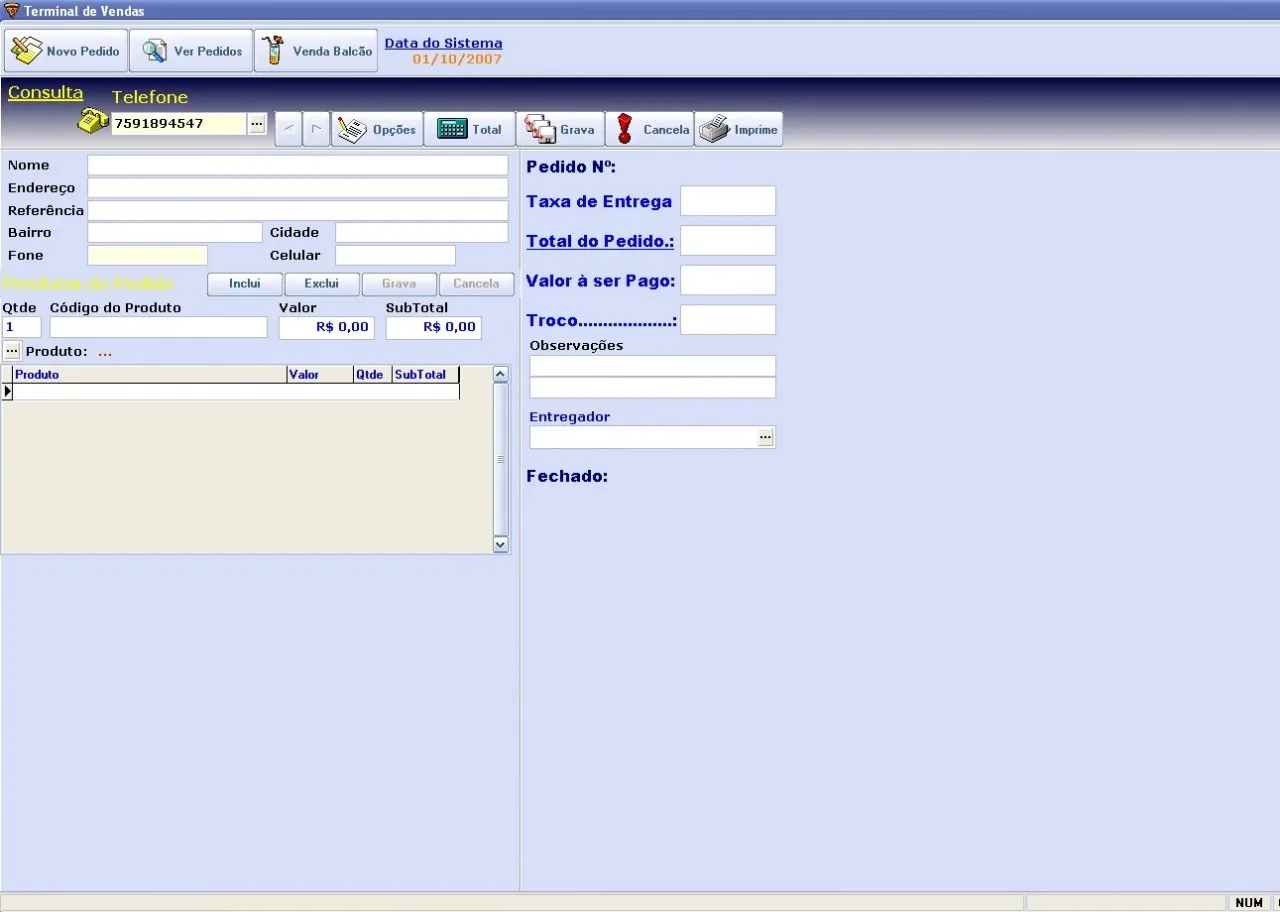Click the Novo Pedido notepad icon
The height and width of the screenshot is (912, 1280).
tap(27, 50)
